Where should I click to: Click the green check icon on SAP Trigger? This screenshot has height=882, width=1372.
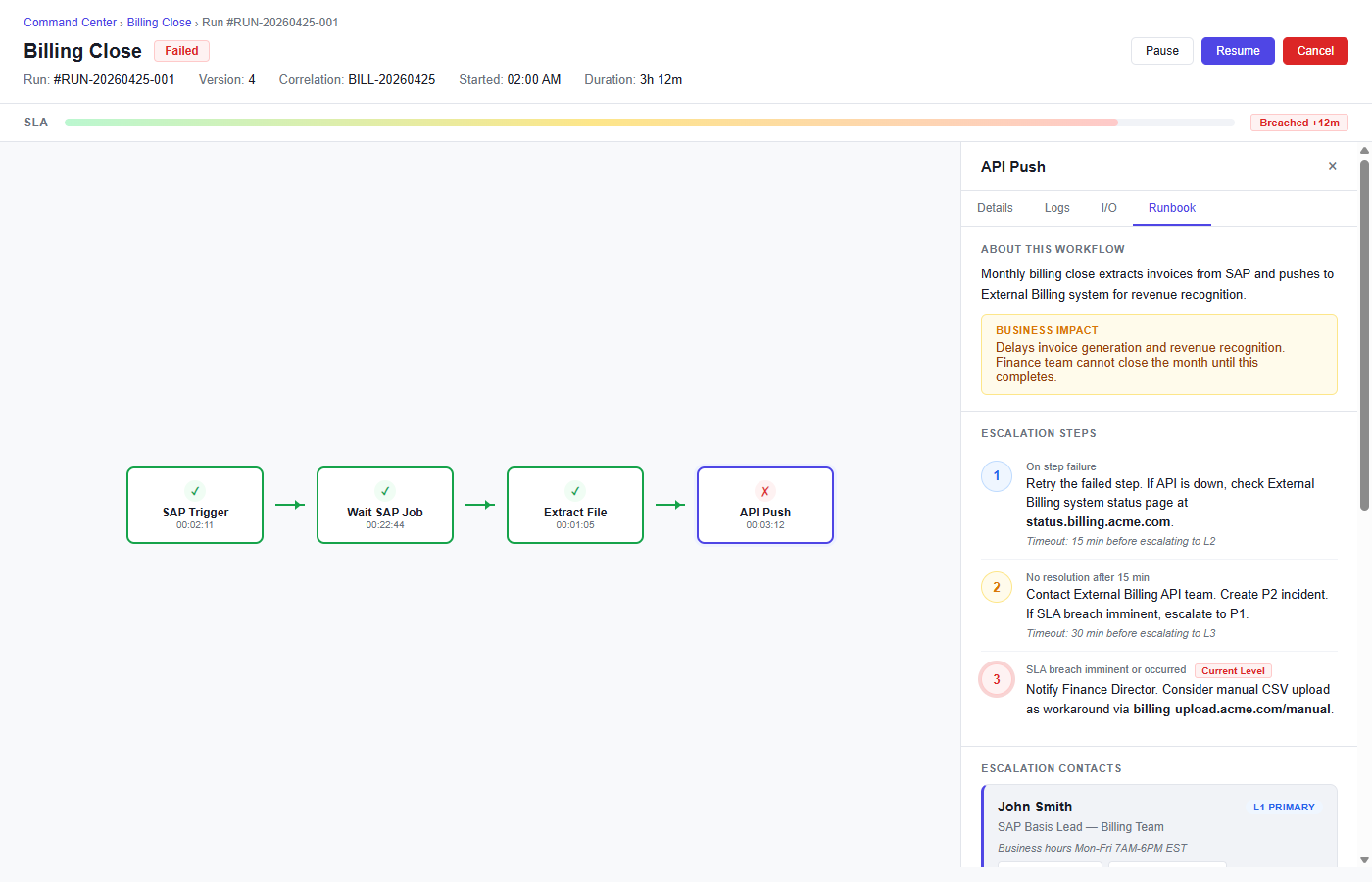195,491
